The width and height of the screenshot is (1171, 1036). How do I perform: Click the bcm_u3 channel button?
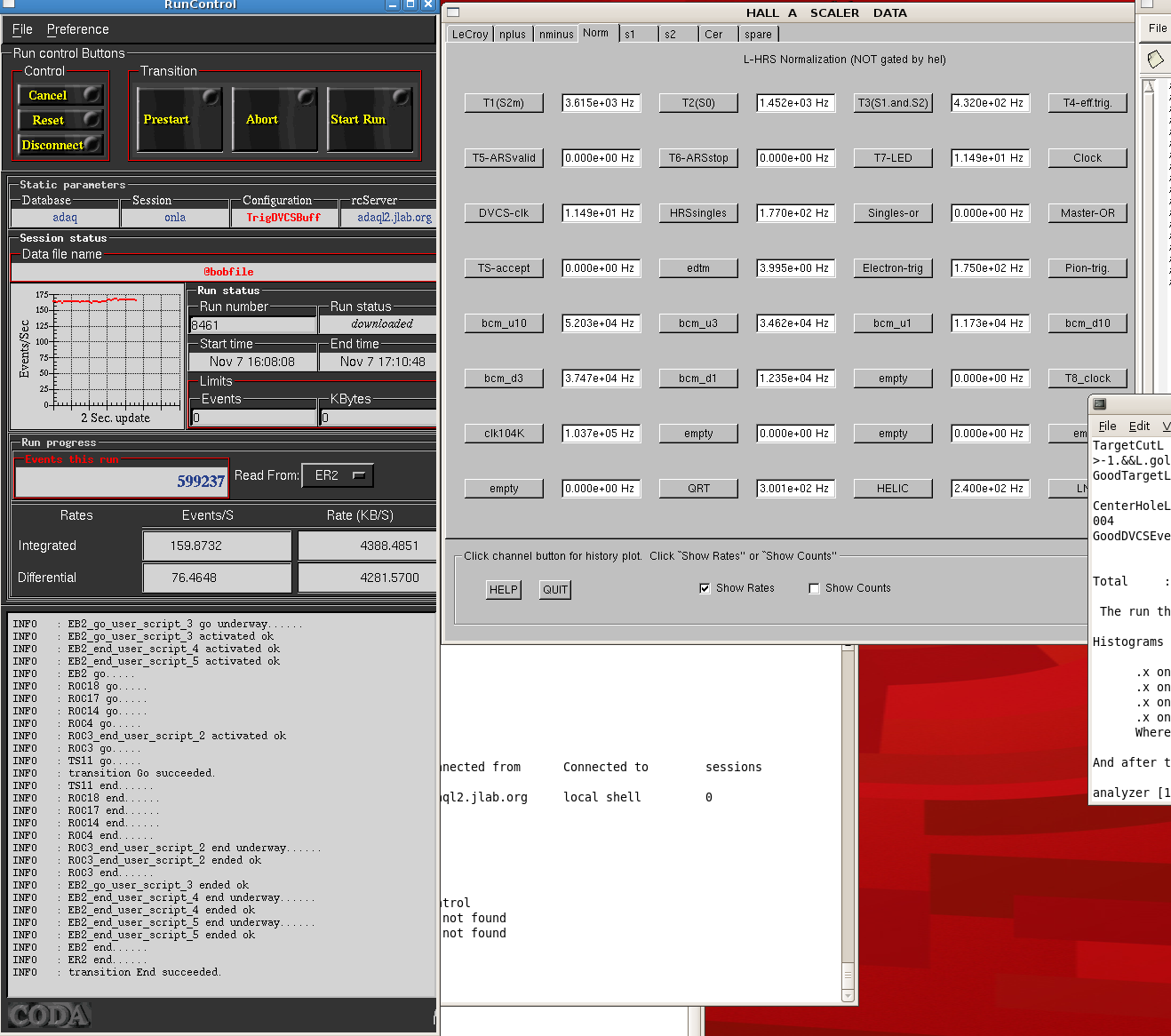(x=698, y=323)
